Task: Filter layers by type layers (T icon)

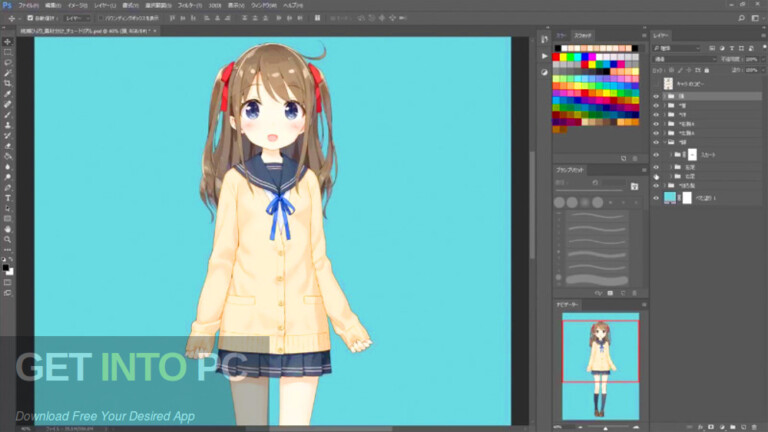Action: (732, 48)
